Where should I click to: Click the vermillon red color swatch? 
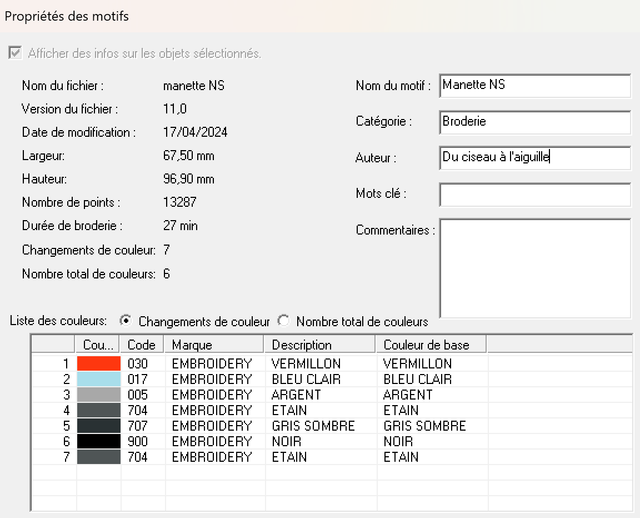coord(98,364)
